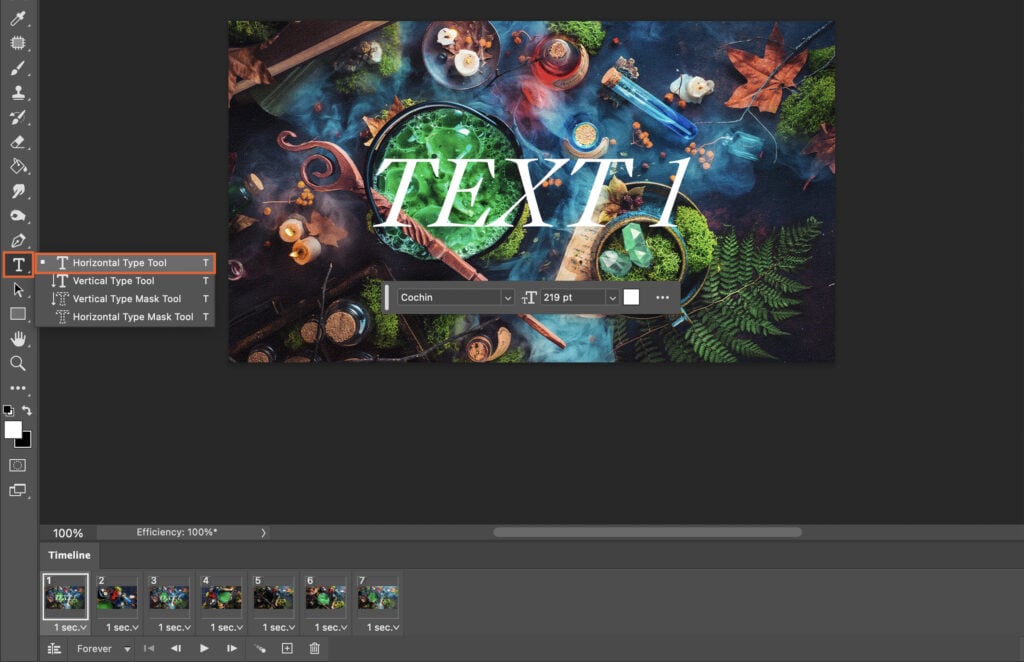This screenshot has width=1024, height=662.
Task: Select the Zoom tool
Action: 16,363
